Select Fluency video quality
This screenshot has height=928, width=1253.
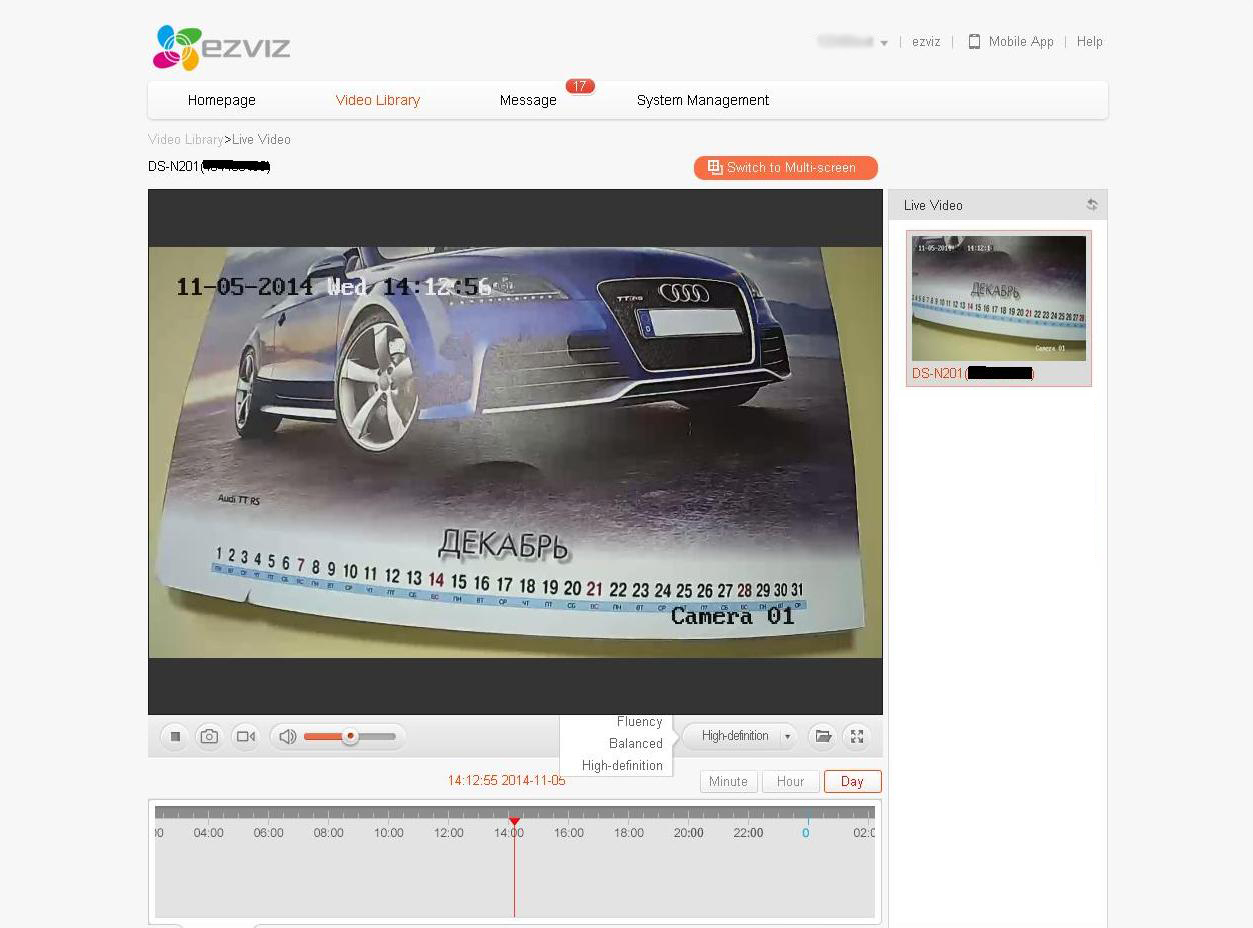click(x=640, y=722)
